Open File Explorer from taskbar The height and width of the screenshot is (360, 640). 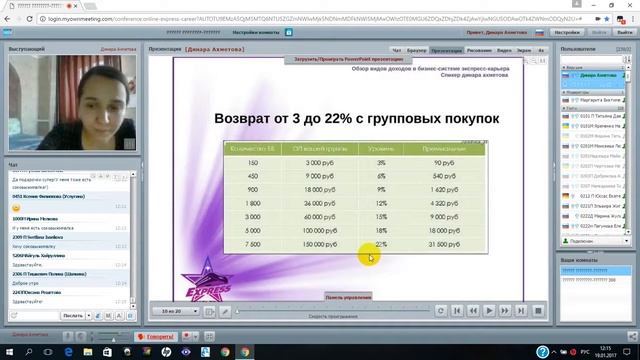(x=88, y=352)
